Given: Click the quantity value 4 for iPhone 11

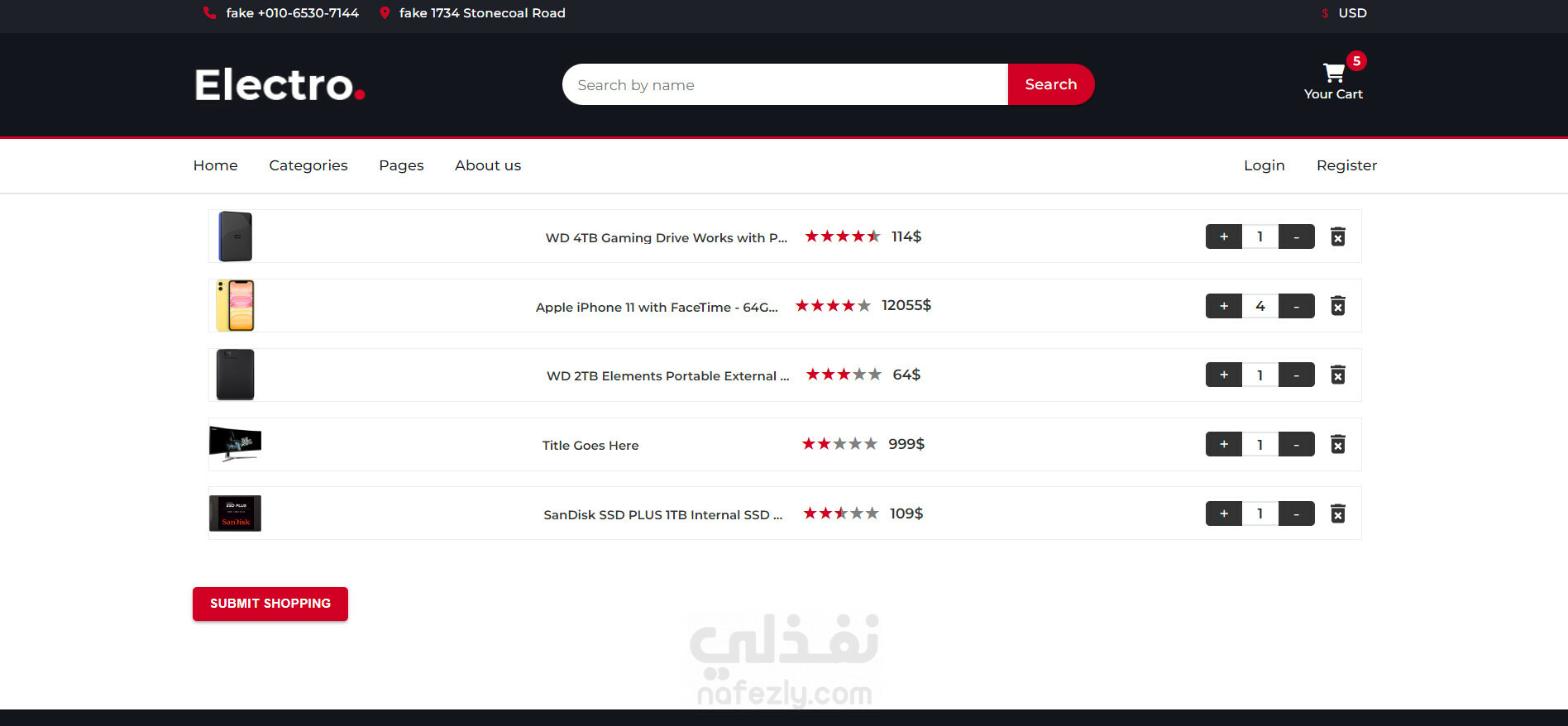Looking at the screenshot, I should coord(1260,306).
